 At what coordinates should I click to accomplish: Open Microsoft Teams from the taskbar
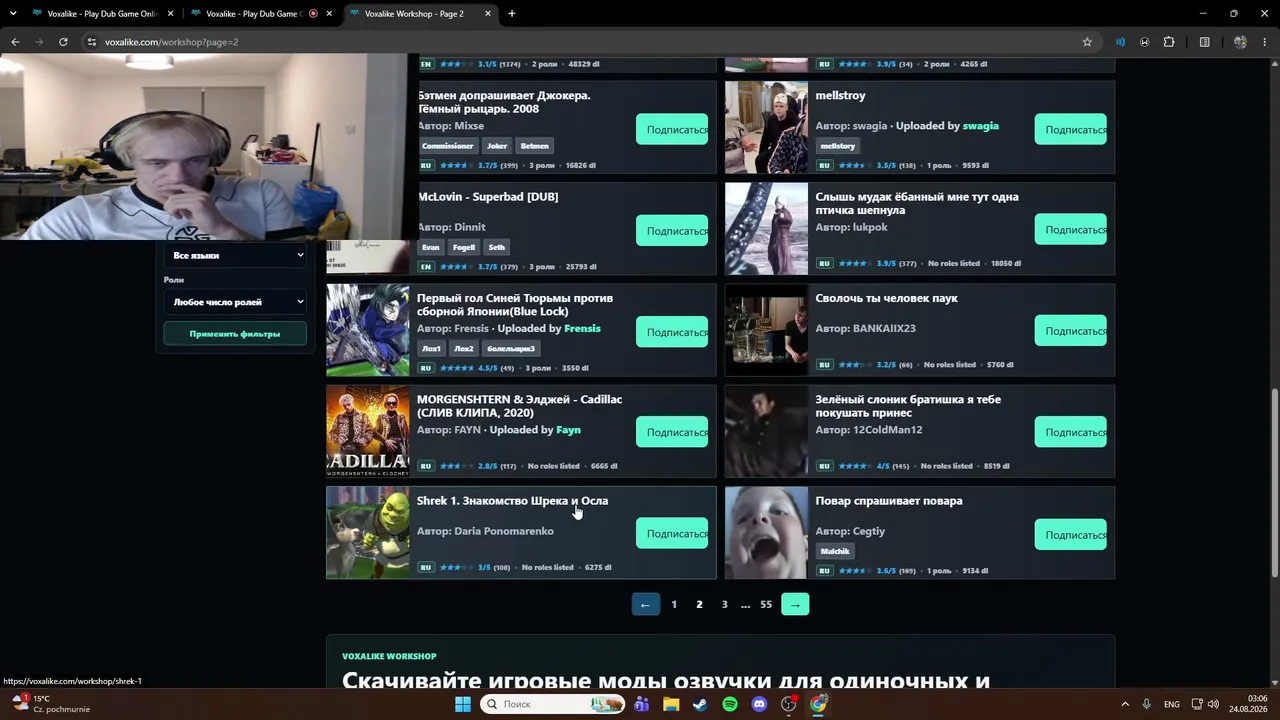tap(641, 704)
